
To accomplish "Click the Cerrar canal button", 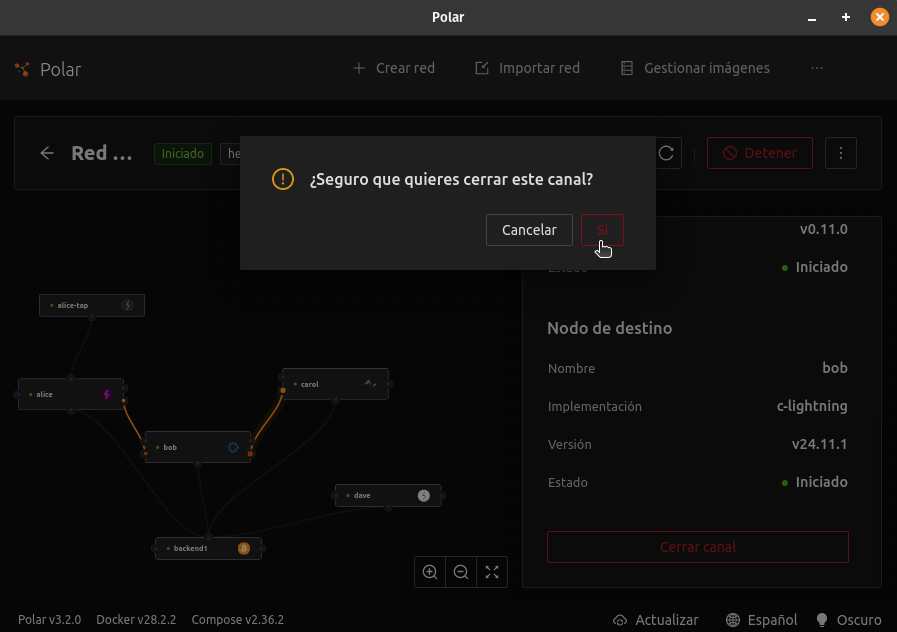I will coord(697,547).
